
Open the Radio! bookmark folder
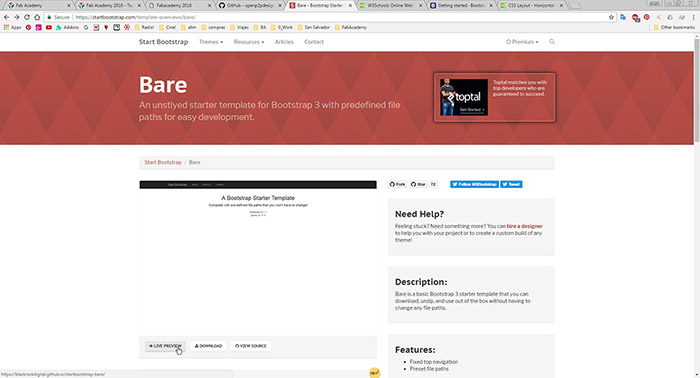(x=144, y=27)
